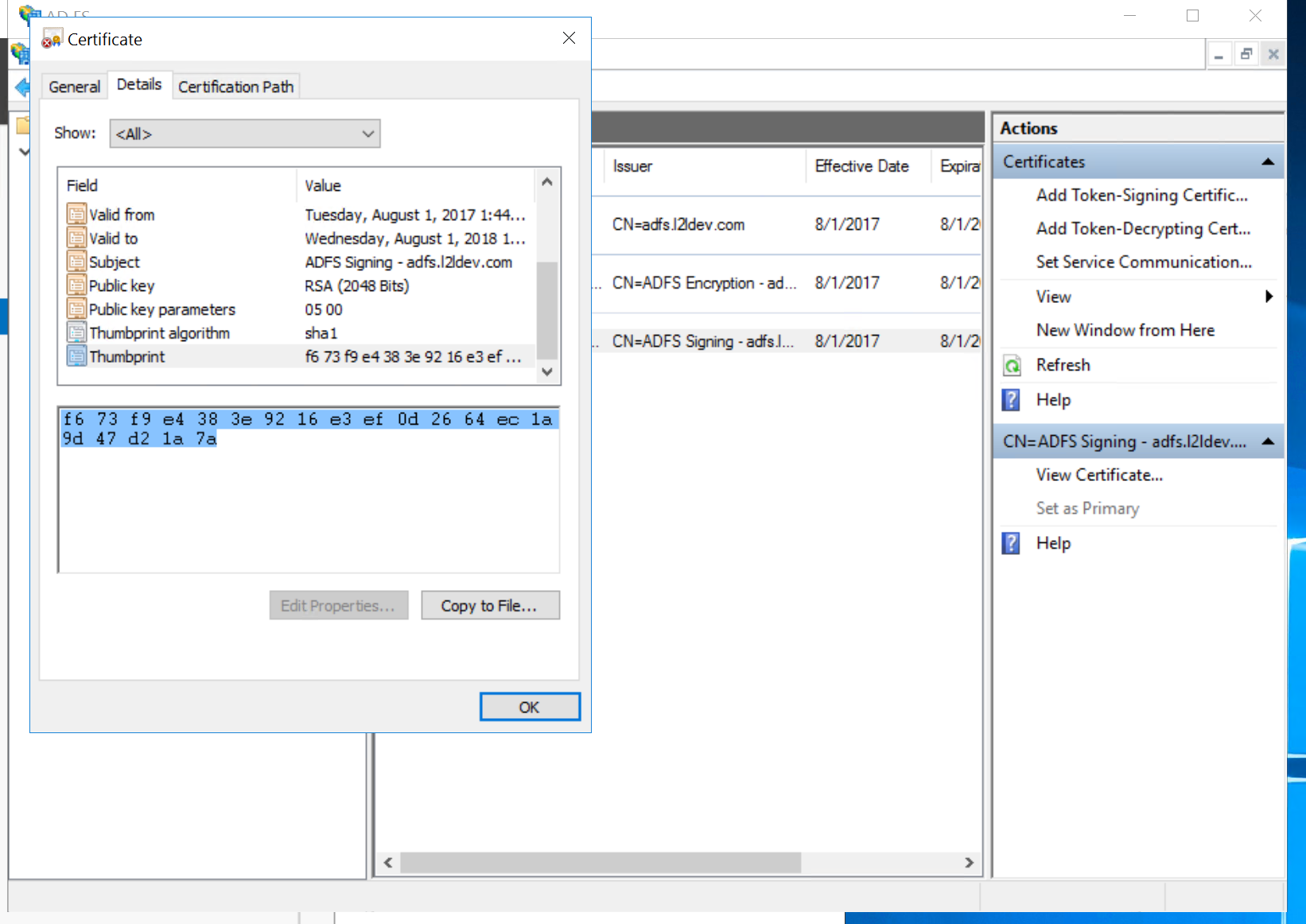Click the Subject field icon
This screenshot has height=924, width=1306.
tap(76, 262)
